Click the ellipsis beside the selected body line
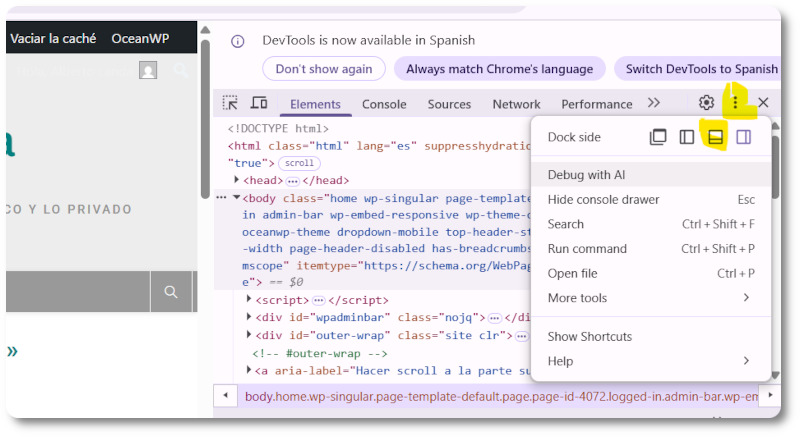The image size is (800, 437). coord(221,197)
